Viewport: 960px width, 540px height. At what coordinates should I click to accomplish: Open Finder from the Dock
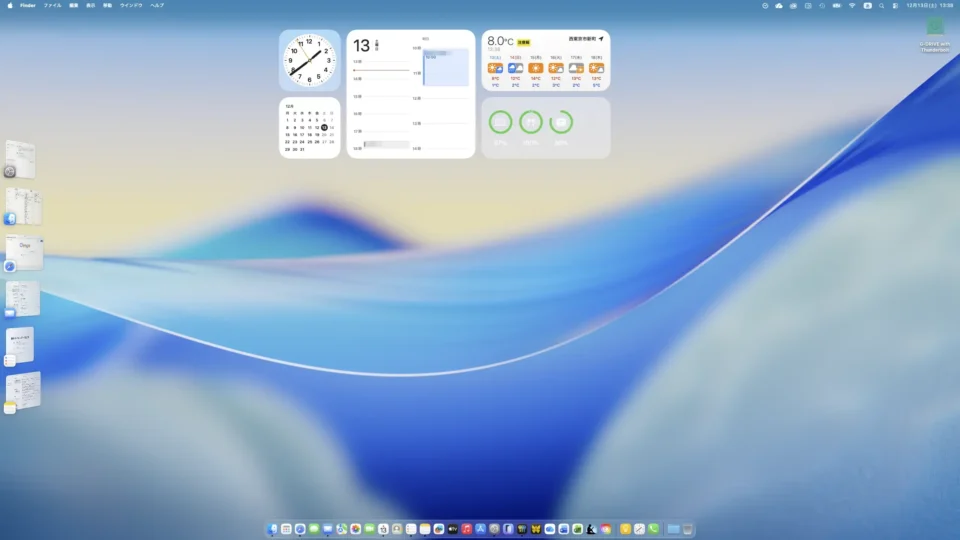point(272,529)
